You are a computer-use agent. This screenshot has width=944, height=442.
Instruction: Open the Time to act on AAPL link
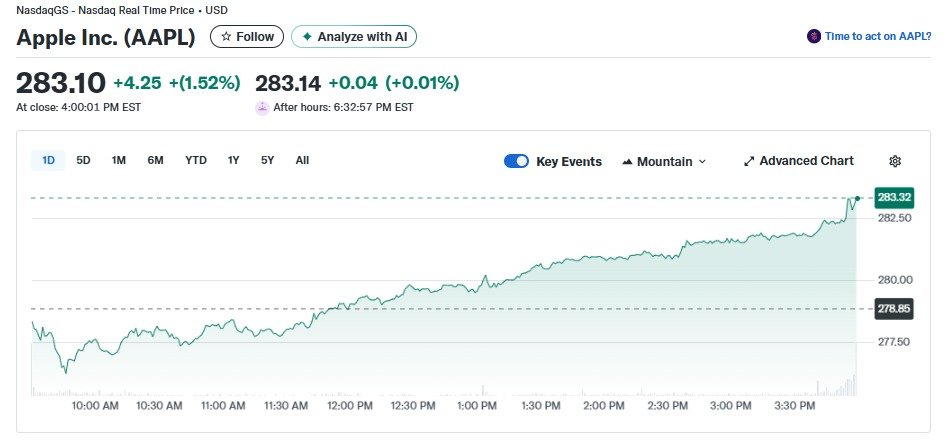point(877,37)
